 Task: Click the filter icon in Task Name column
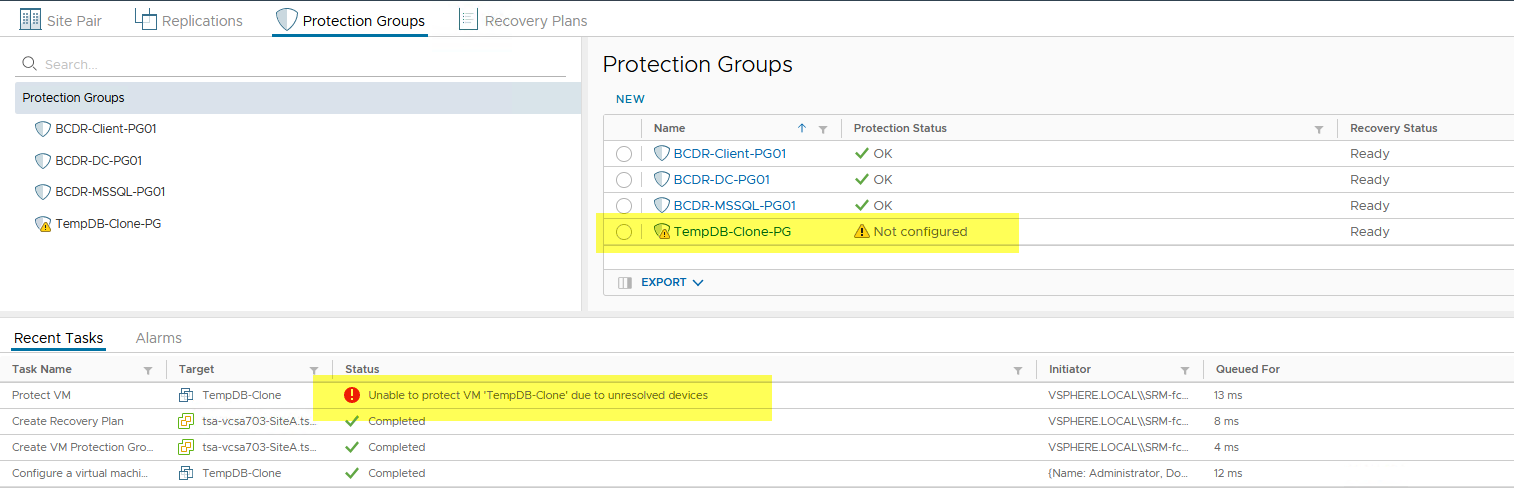coord(148,370)
